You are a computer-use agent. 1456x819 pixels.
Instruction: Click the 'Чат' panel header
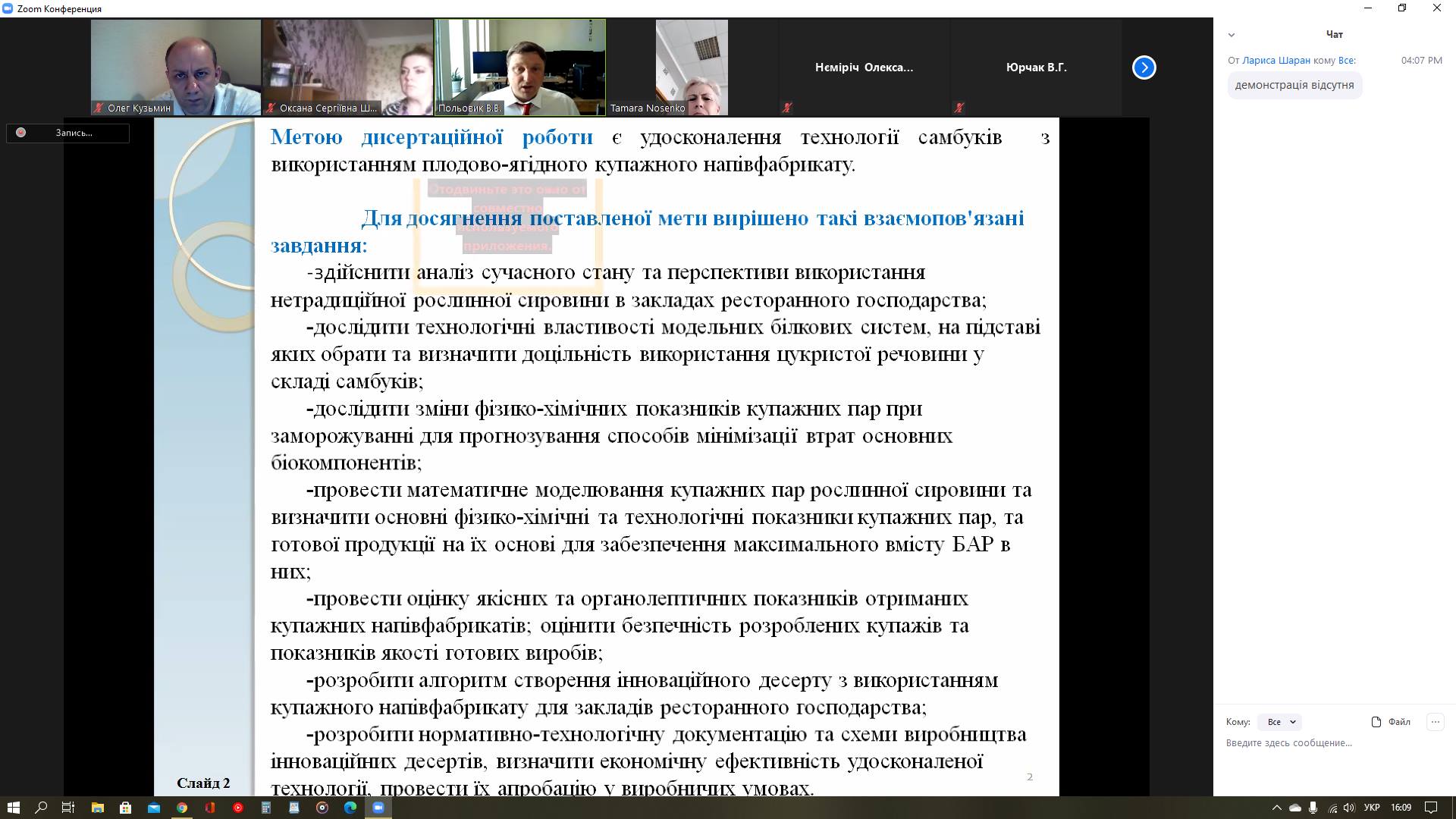tap(1334, 35)
